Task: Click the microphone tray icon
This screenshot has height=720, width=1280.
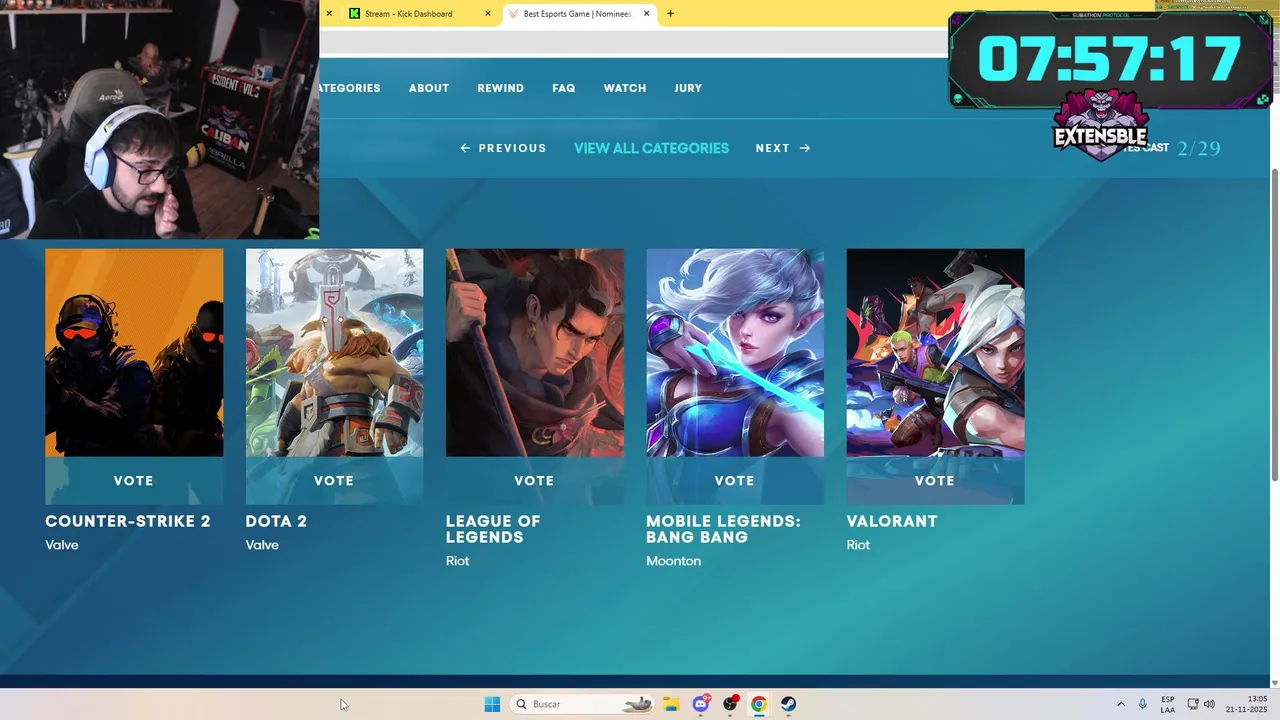Action: point(1142,704)
